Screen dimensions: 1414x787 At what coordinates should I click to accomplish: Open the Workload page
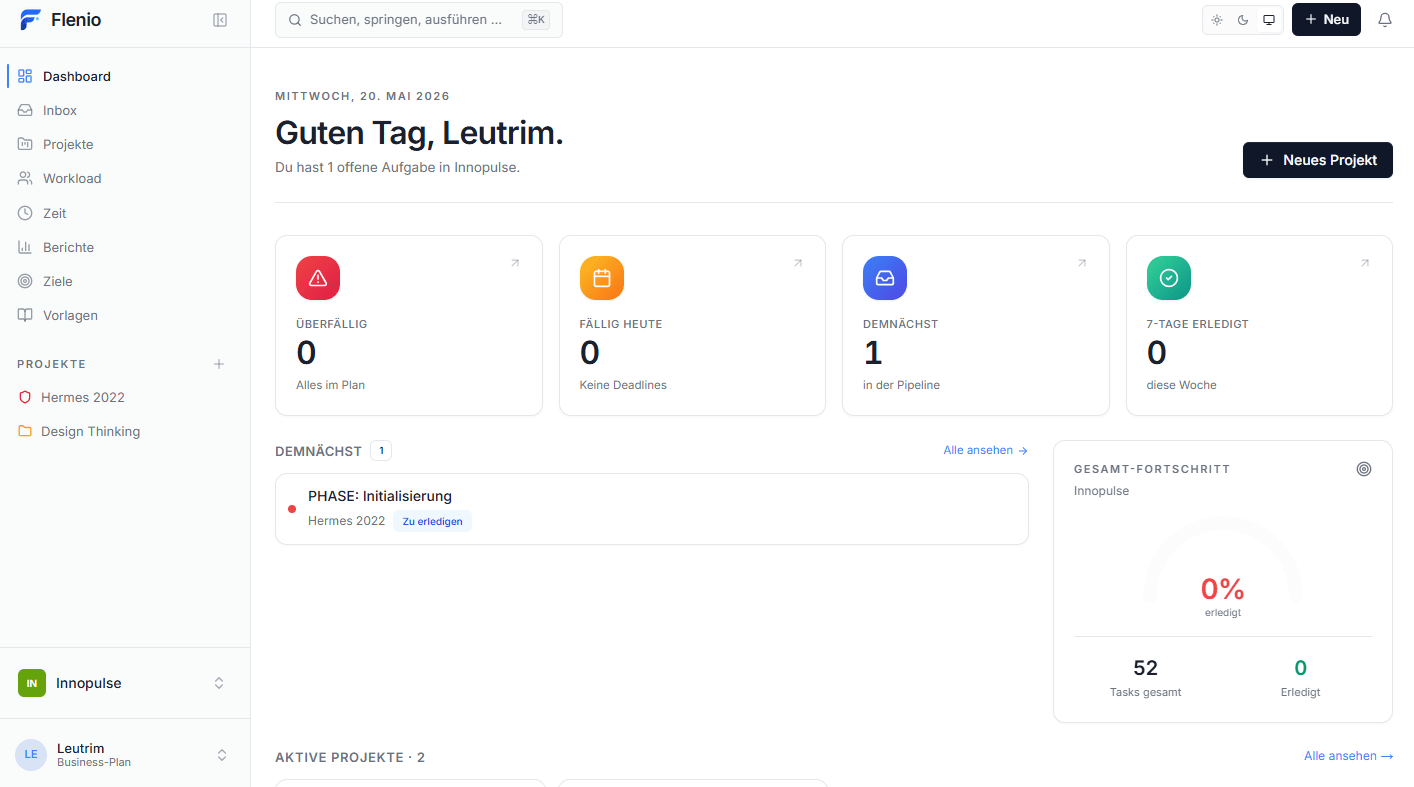point(125,178)
